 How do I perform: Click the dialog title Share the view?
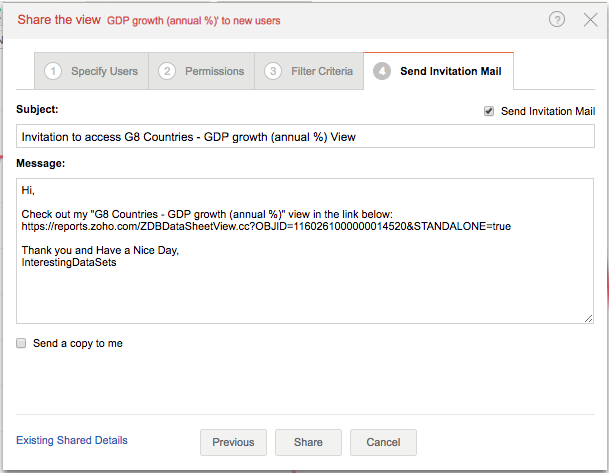[58, 19]
